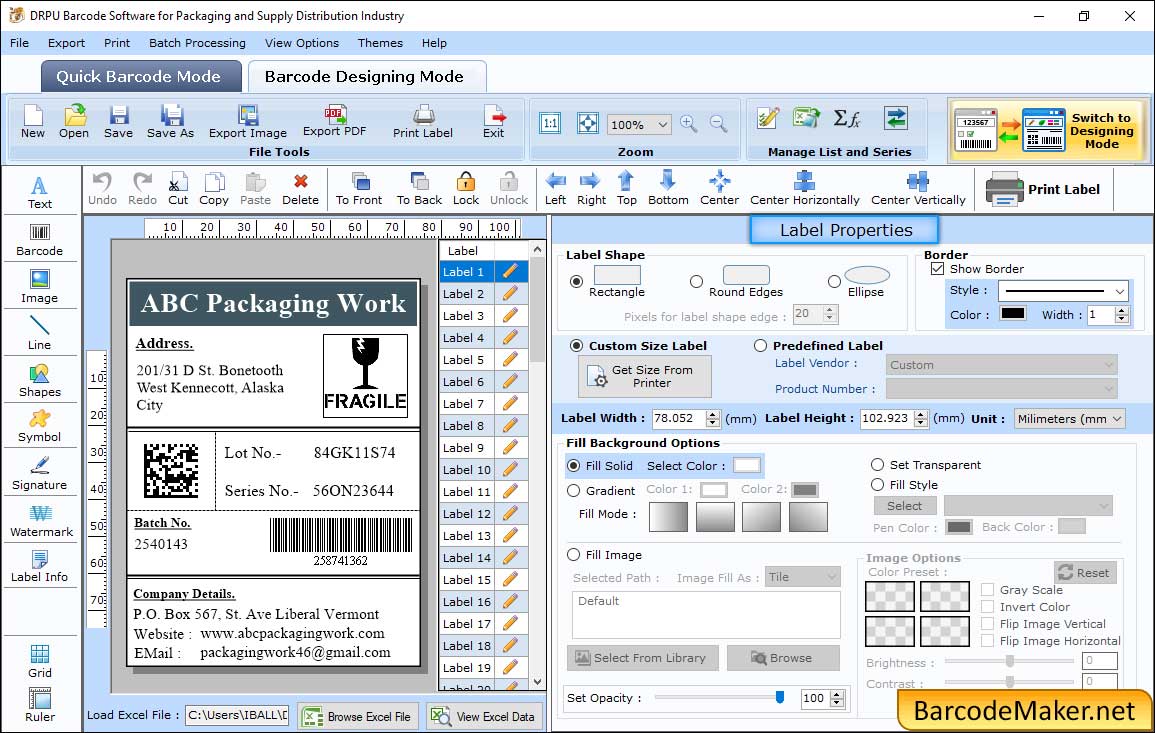This screenshot has height=733, width=1155.
Task: Select Label 5 row in list
Action: tap(483, 360)
